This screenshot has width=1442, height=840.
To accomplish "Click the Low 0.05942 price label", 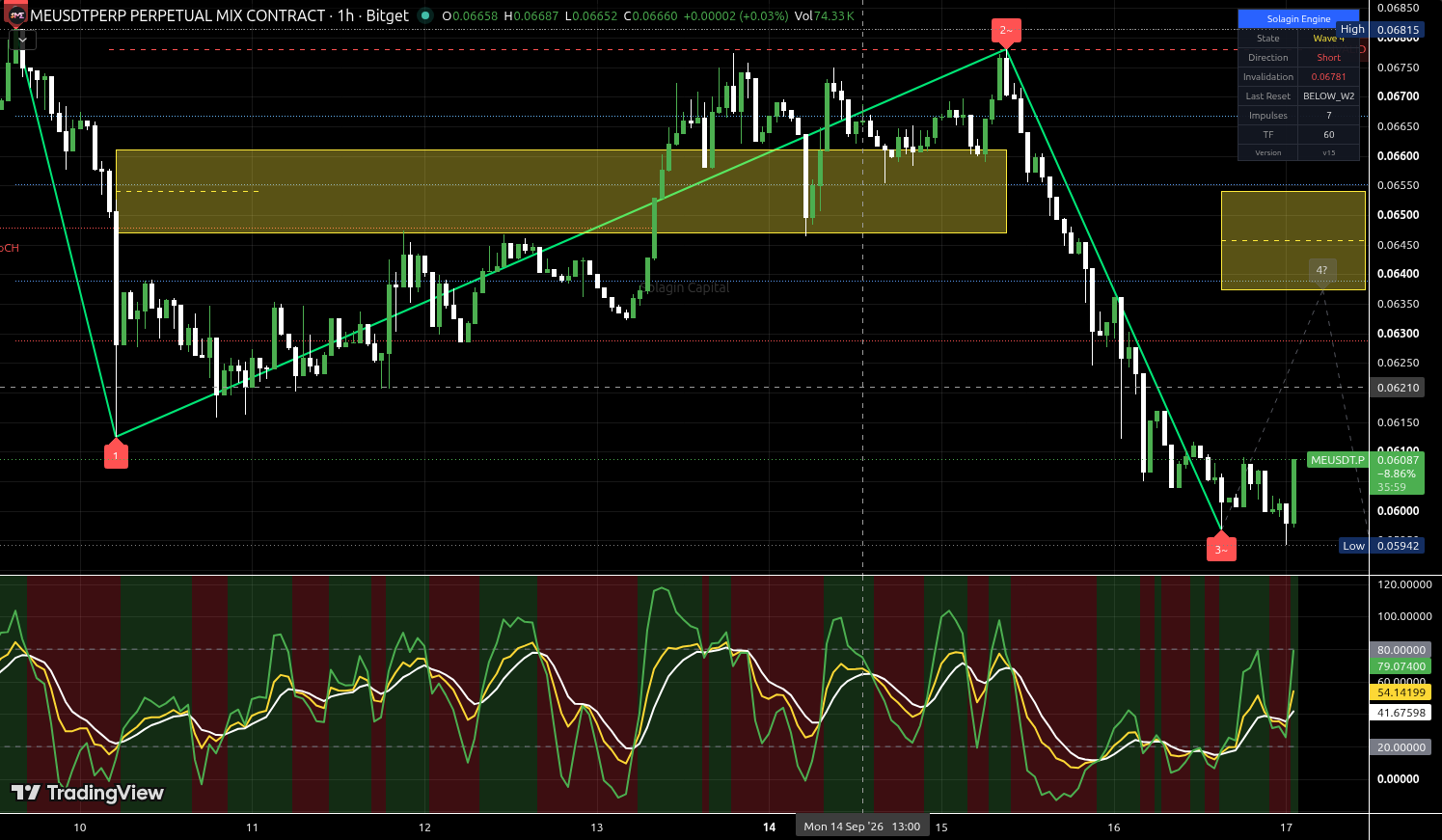I will 1382,546.
